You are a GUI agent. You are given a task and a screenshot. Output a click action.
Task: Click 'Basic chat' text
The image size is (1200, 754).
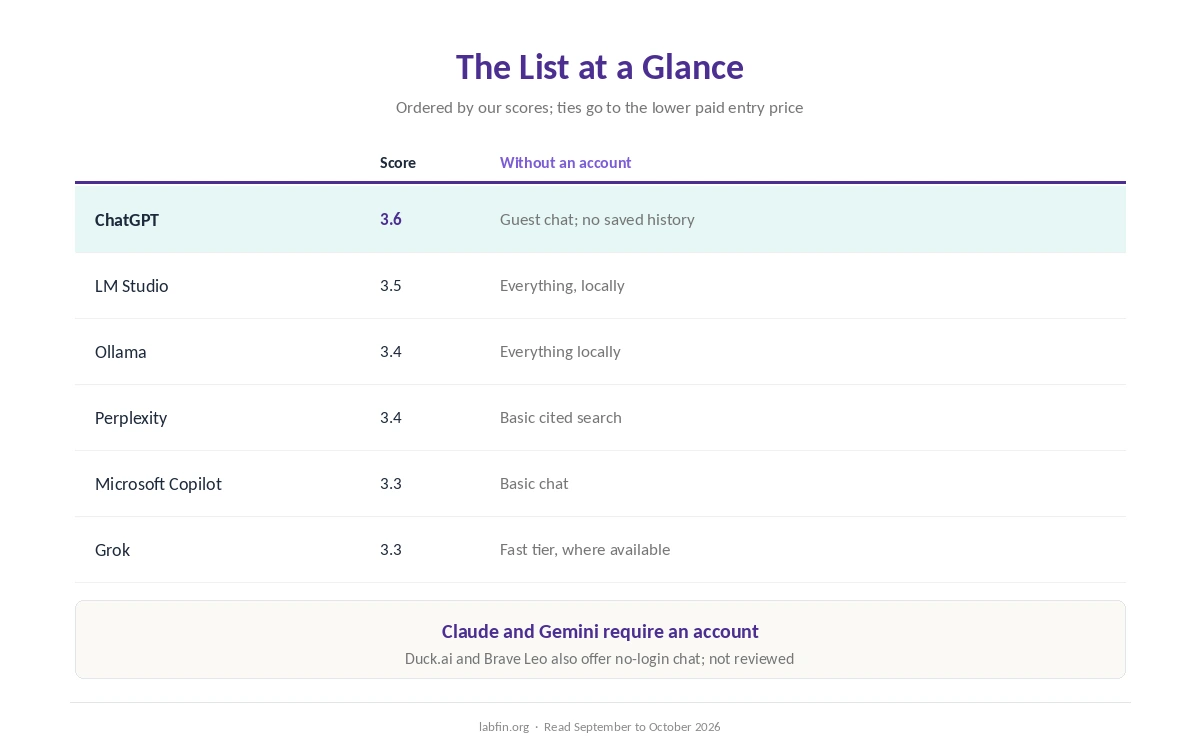[534, 483]
